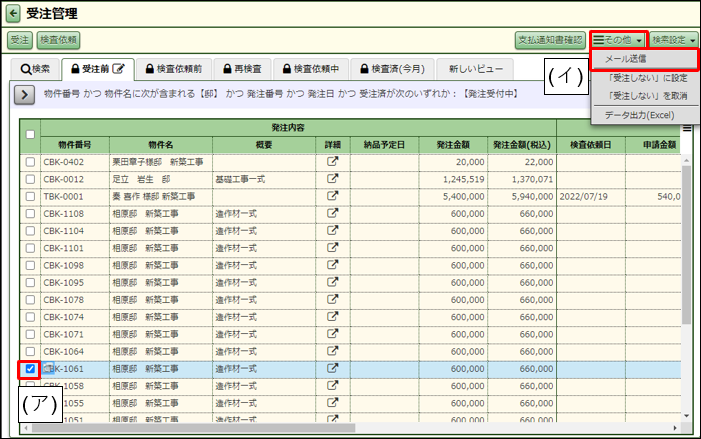Check the box for CBK-1074
The width and height of the screenshot is (701, 439).
(x=30, y=317)
